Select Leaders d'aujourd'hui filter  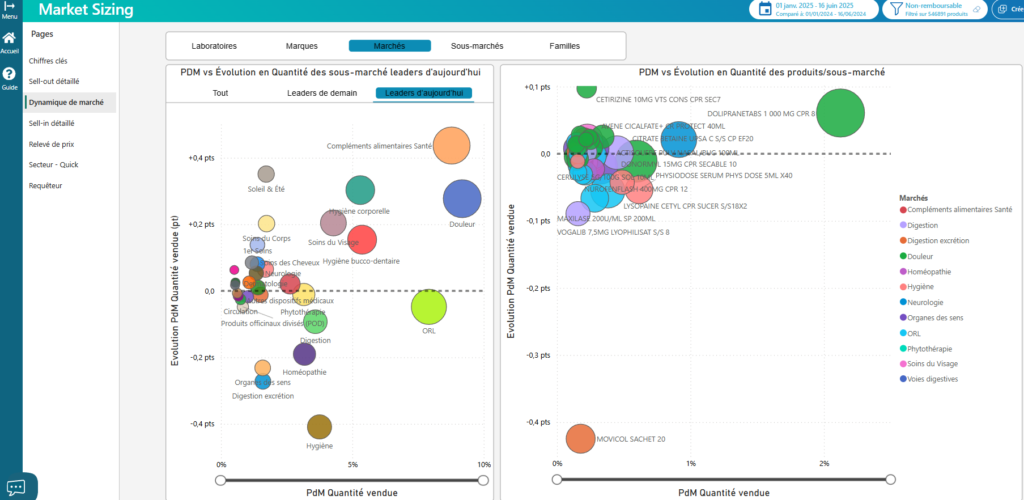coord(423,93)
